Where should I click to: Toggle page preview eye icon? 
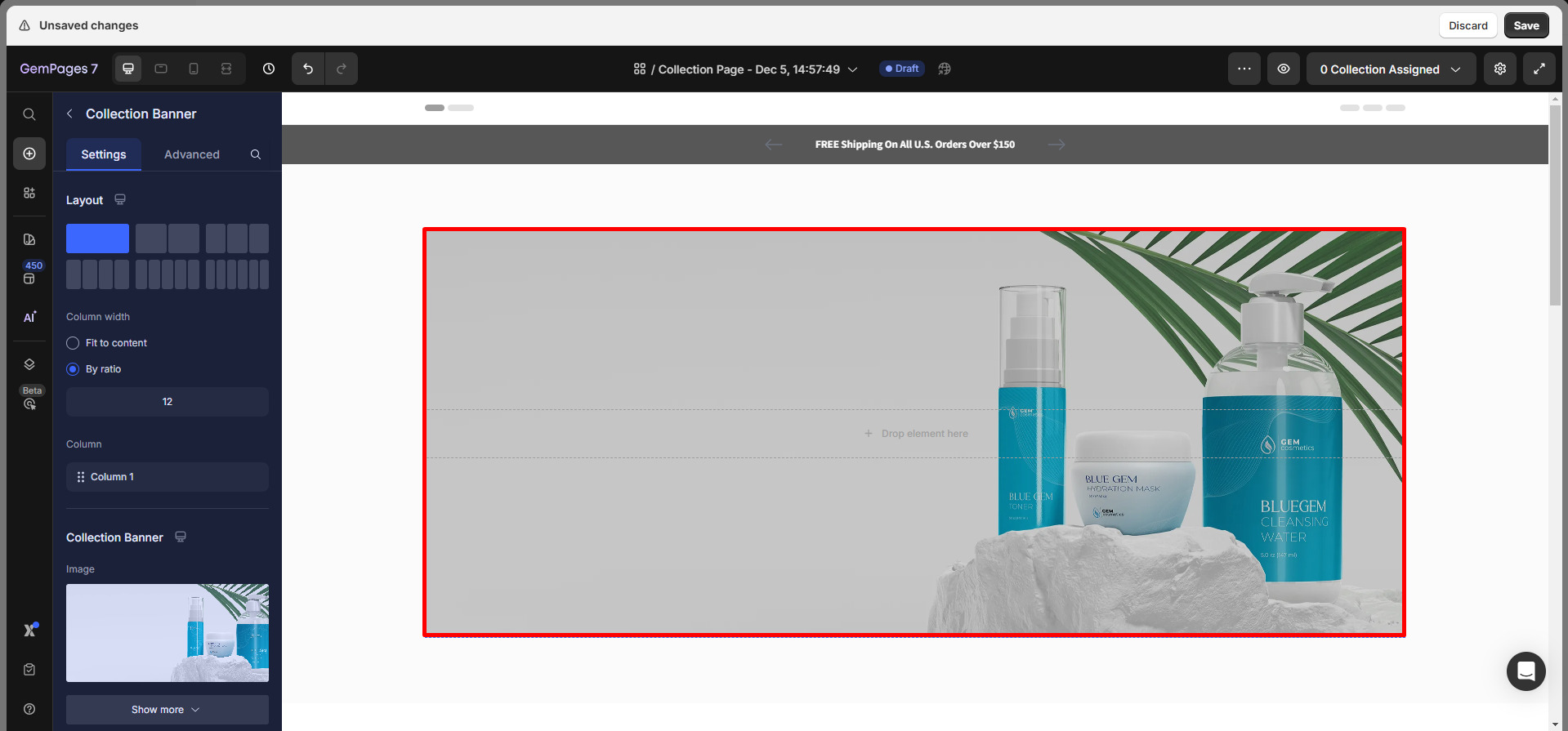1284,69
